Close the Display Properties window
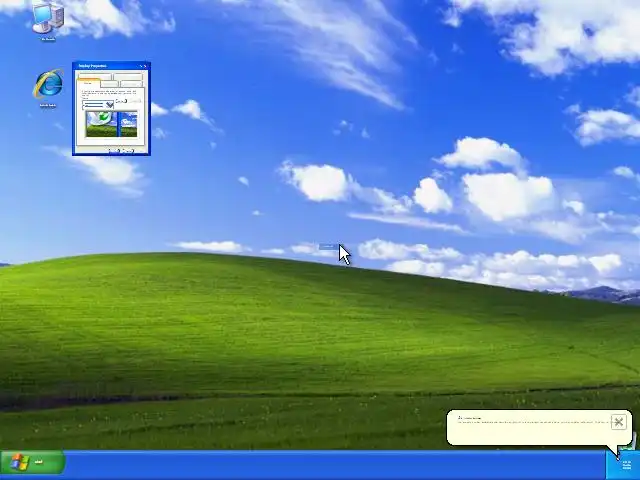Screen dimensions: 640x480 [x=145, y=66]
